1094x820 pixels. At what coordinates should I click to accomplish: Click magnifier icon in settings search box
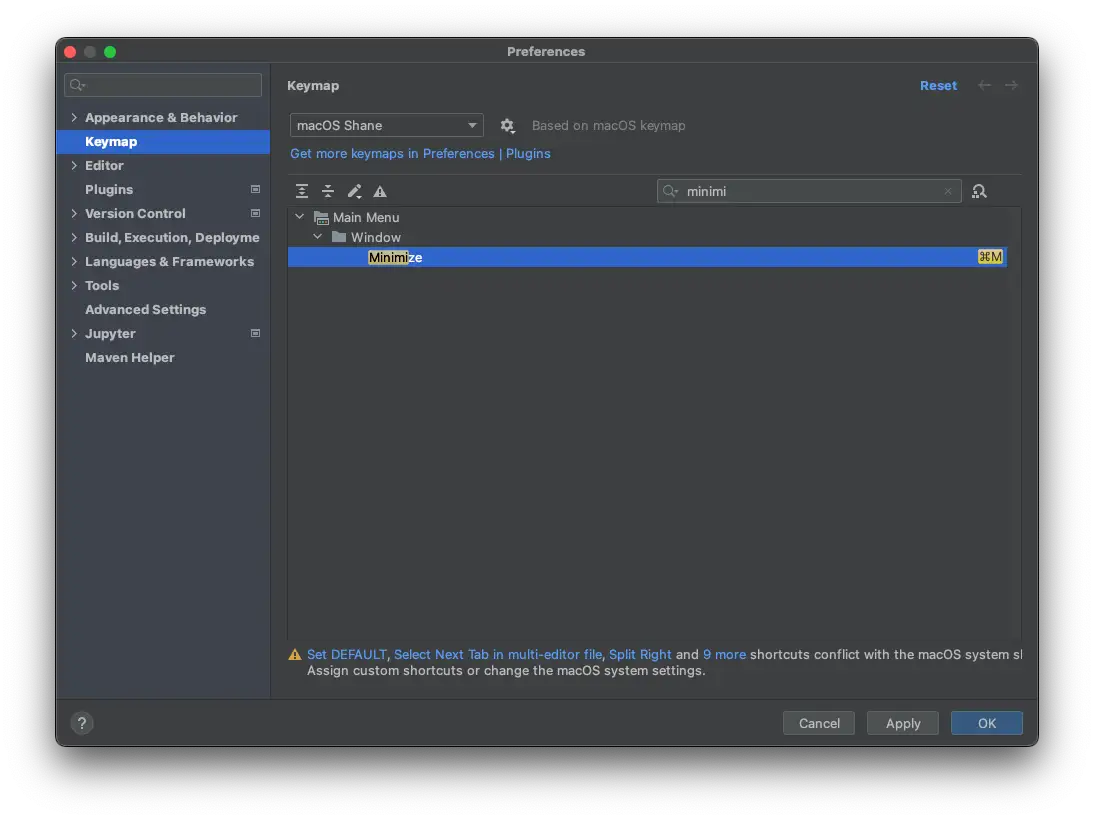click(x=77, y=85)
